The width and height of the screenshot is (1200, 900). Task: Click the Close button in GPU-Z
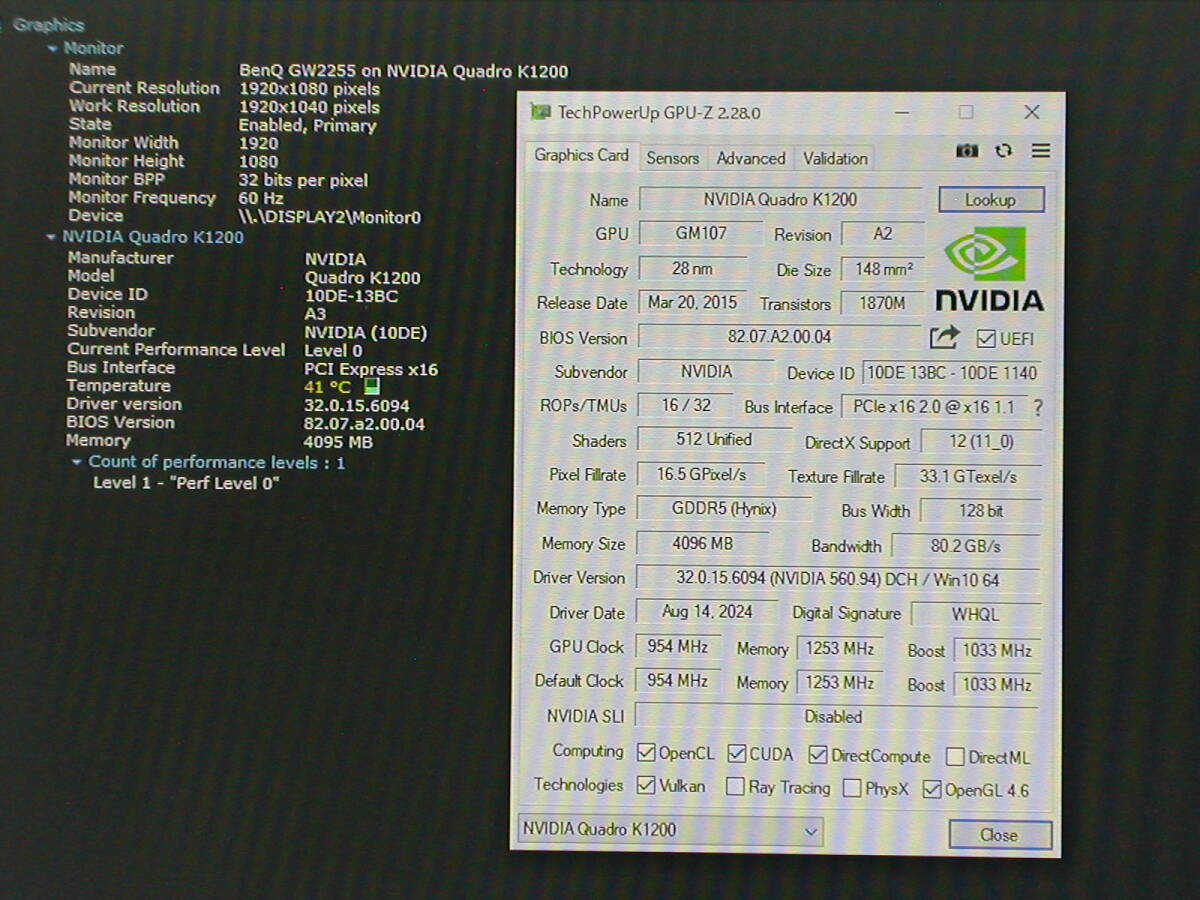pos(999,835)
